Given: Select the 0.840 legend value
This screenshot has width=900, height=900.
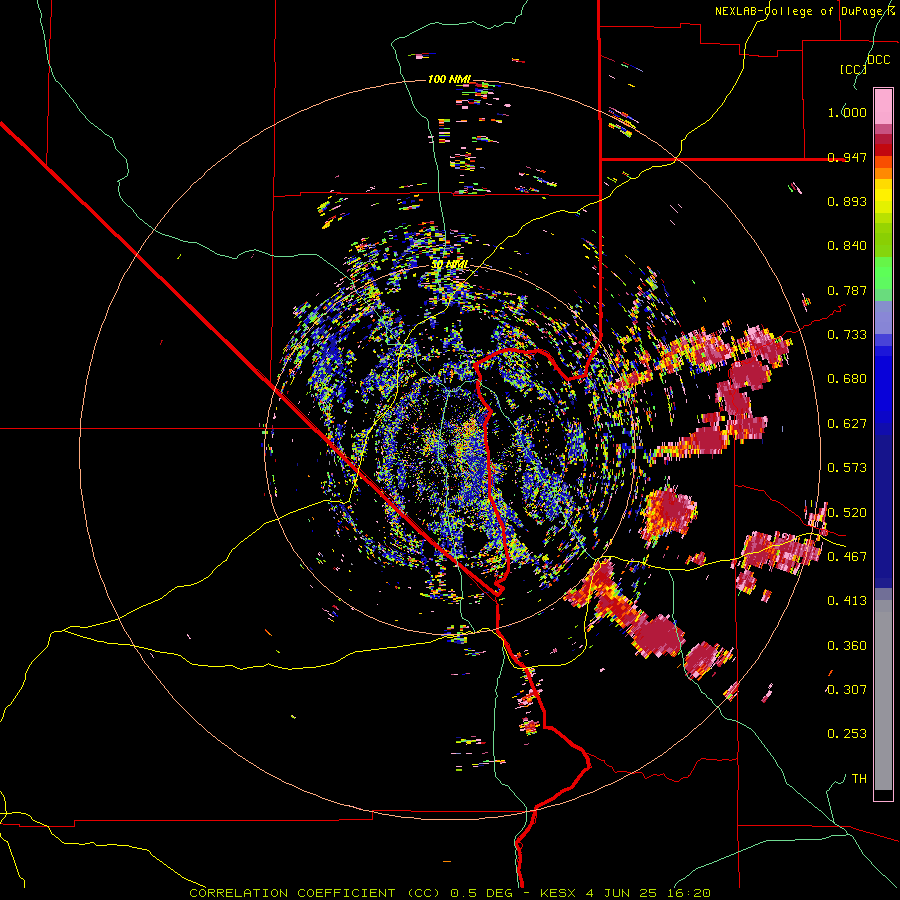Looking at the screenshot, I should coord(847,246).
